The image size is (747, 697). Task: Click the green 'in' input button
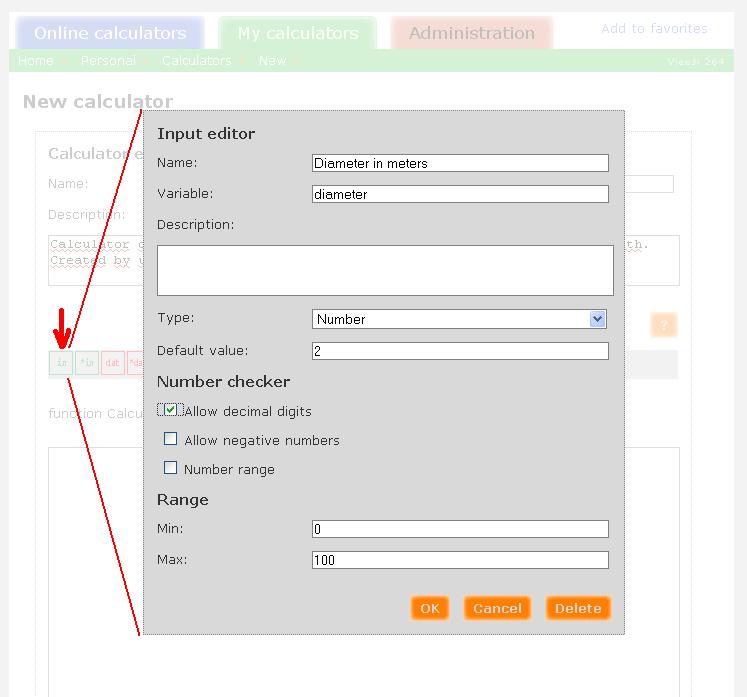pos(61,363)
